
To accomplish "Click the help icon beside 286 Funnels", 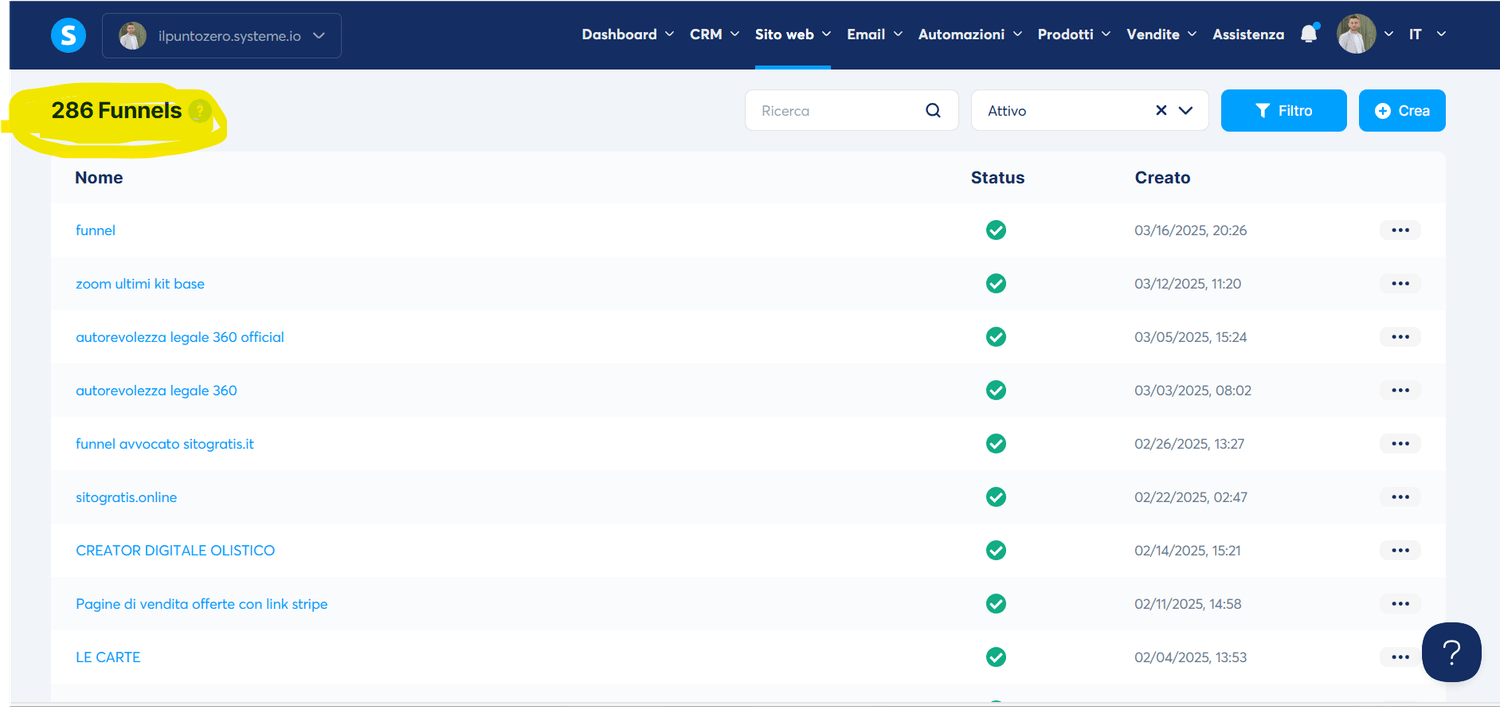I will [x=200, y=111].
